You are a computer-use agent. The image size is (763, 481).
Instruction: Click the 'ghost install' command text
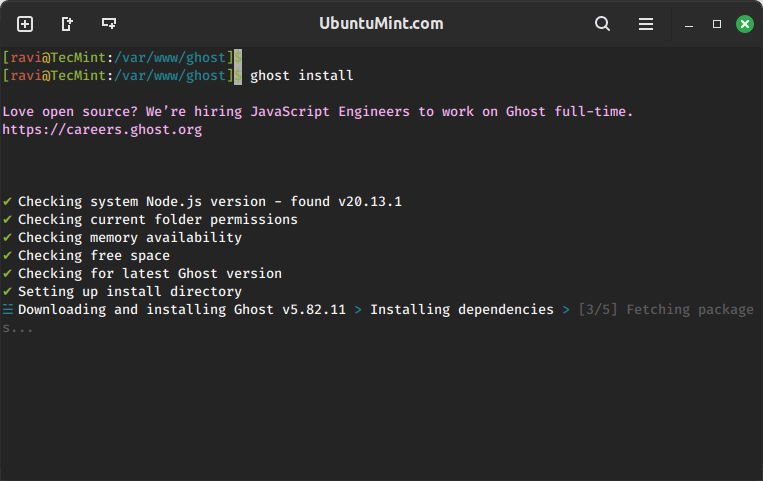point(302,76)
